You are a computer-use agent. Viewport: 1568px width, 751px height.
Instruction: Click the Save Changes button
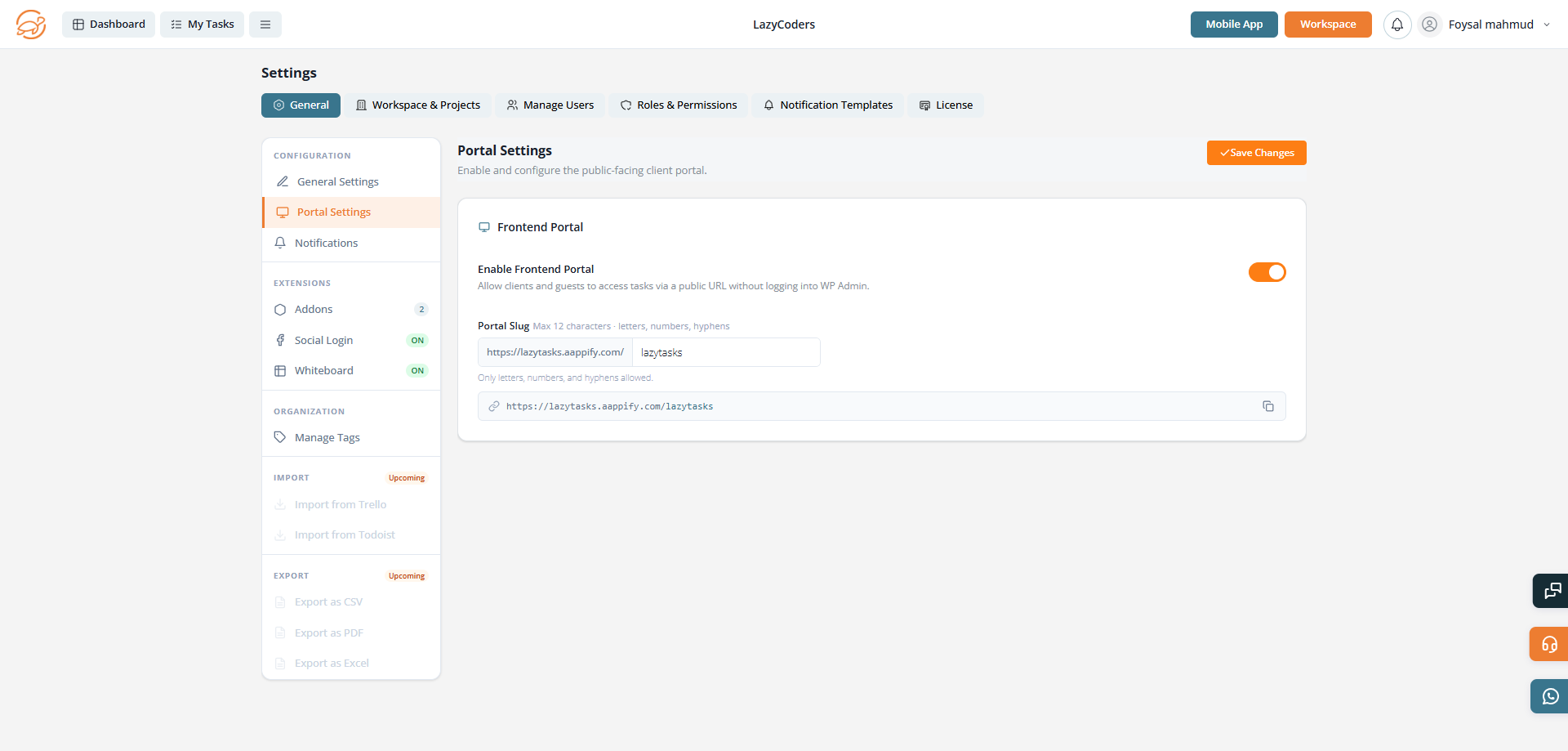click(1256, 153)
